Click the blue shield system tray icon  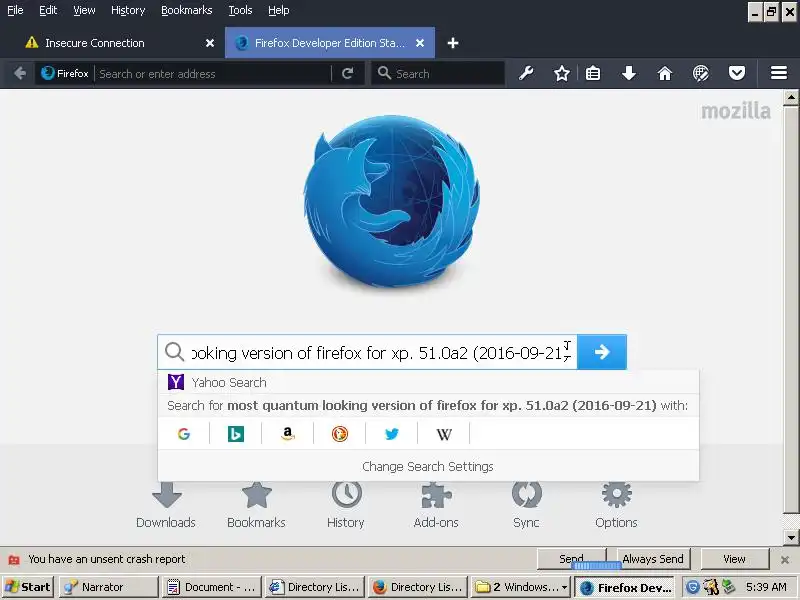tap(692, 587)
